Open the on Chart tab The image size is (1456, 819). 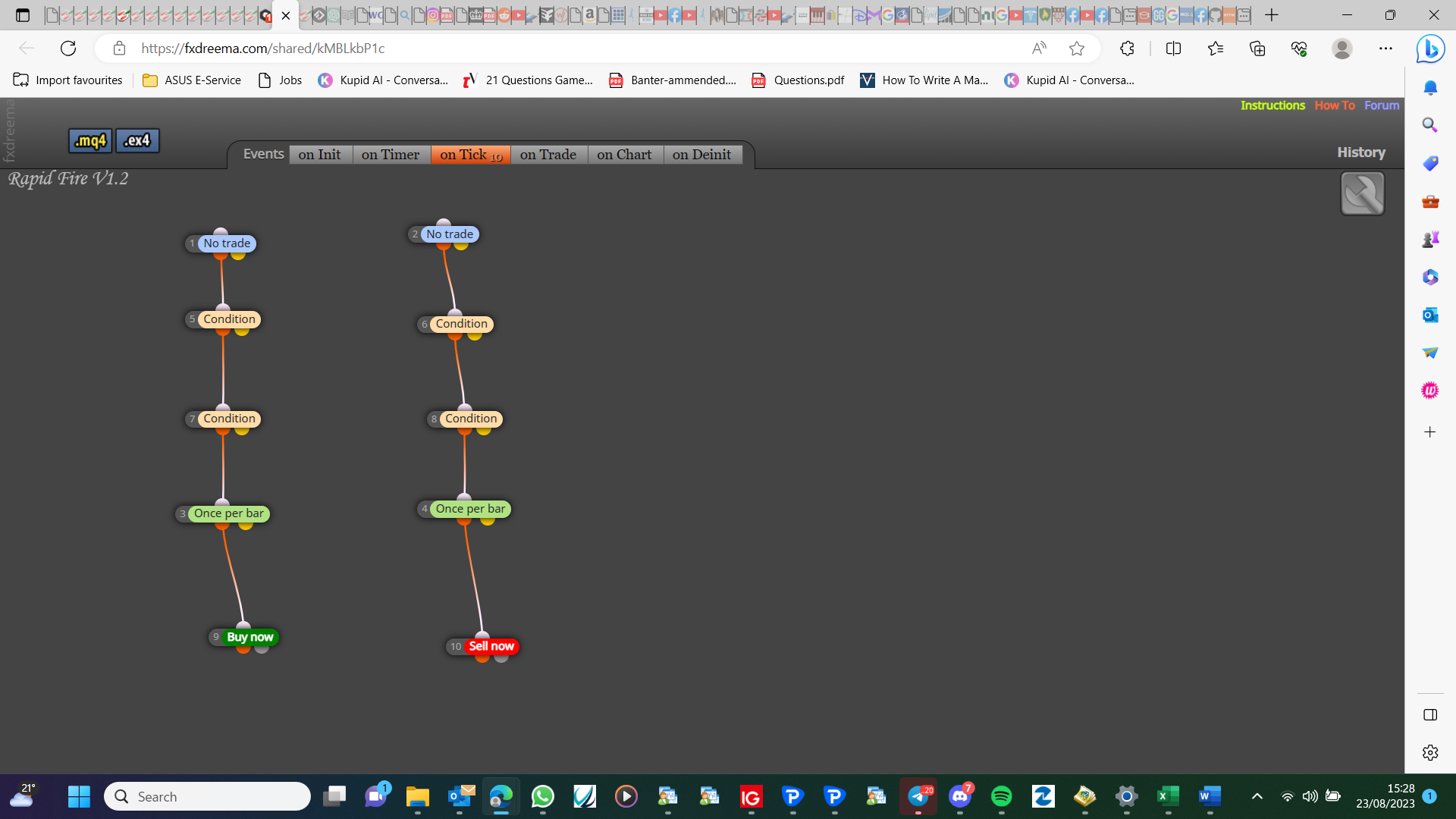(x=624, y=155)
